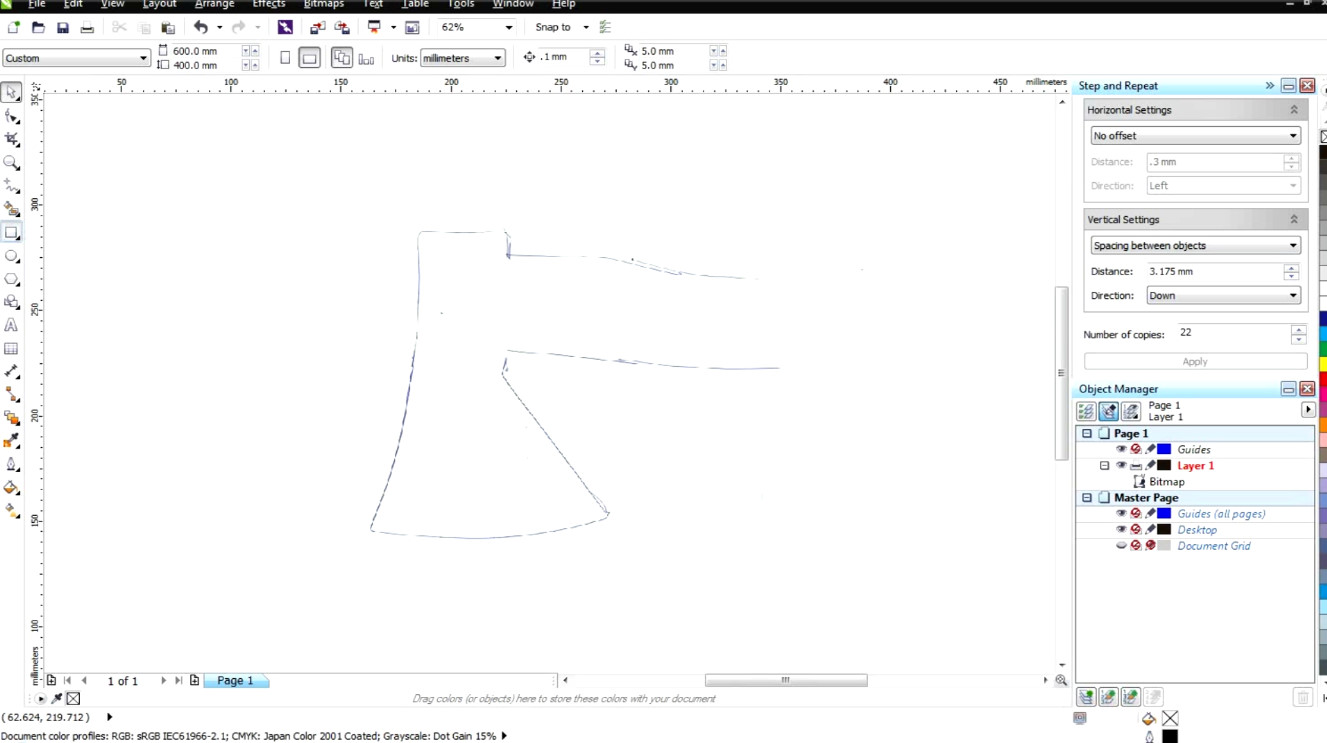Collapse the Layer 1 tree node
1327x743 pixels.
coord(1104,466)
